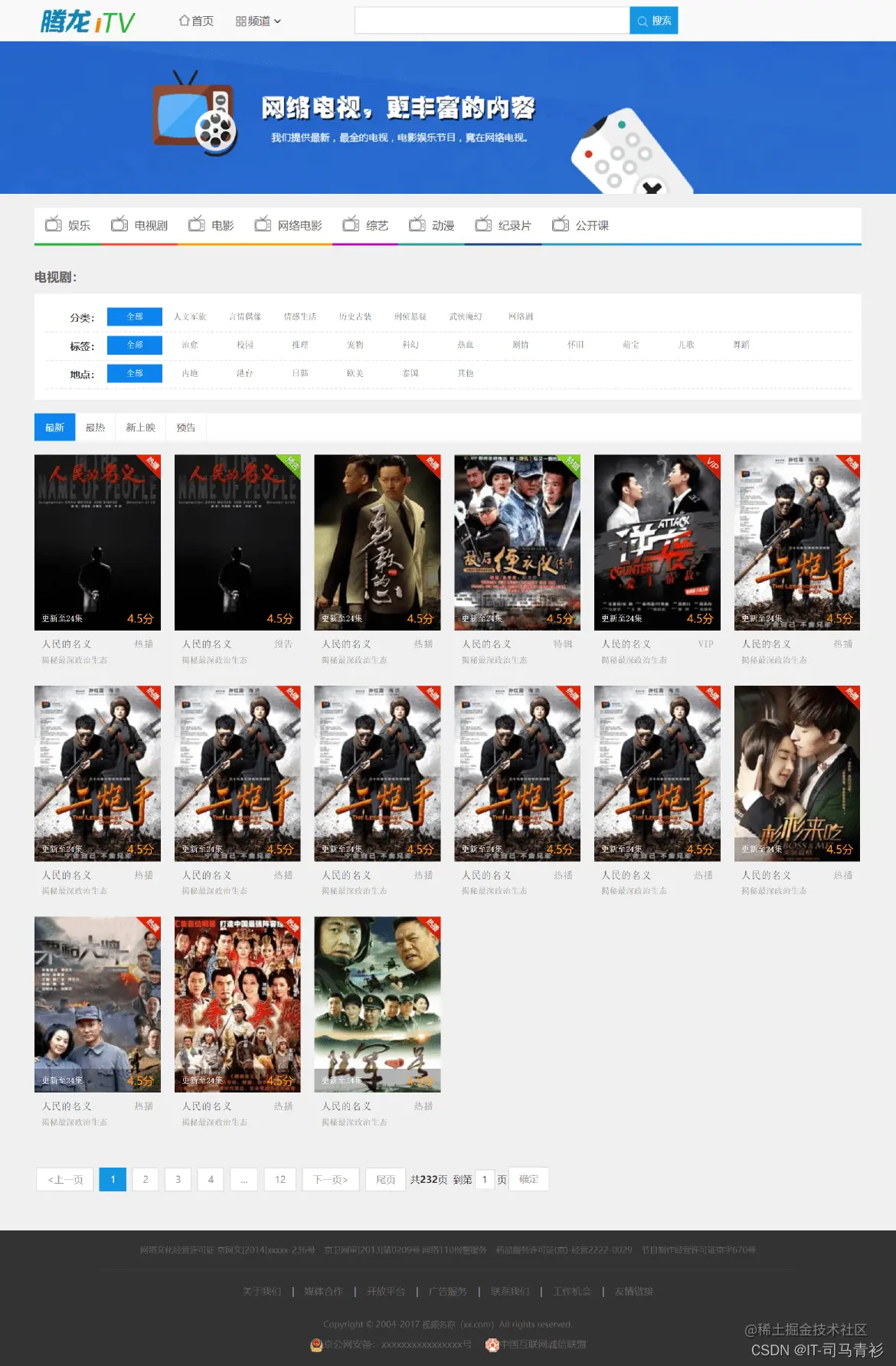896x1366 pixels.
Task: Filter 分类 by 武侠魔幻
Action: pyautogui.click(x=466, y=316)
